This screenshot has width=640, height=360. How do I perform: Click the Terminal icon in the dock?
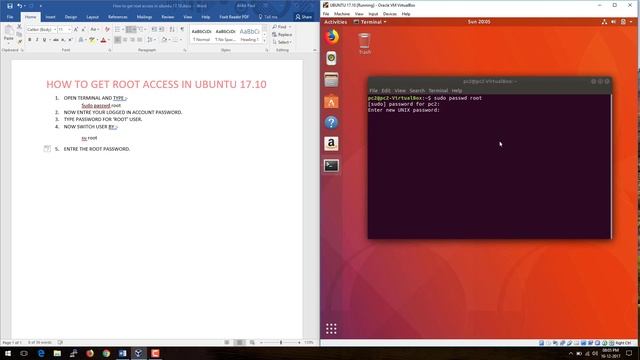[331, 165]
